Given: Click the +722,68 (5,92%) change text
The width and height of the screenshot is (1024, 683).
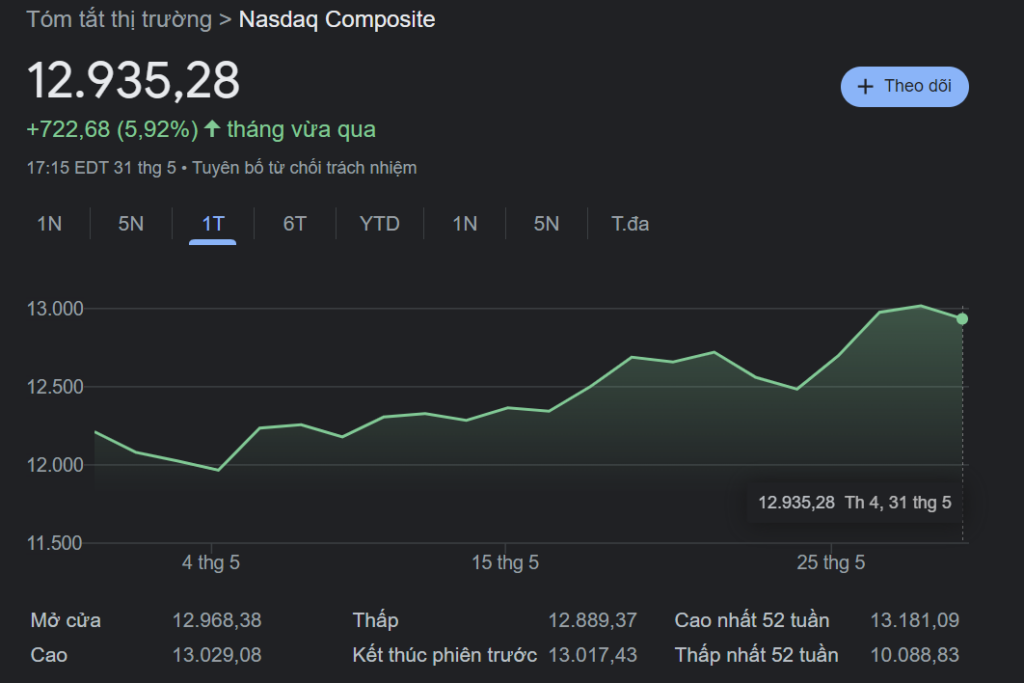Looking at the screenshot, I should (x=112, y=129).
